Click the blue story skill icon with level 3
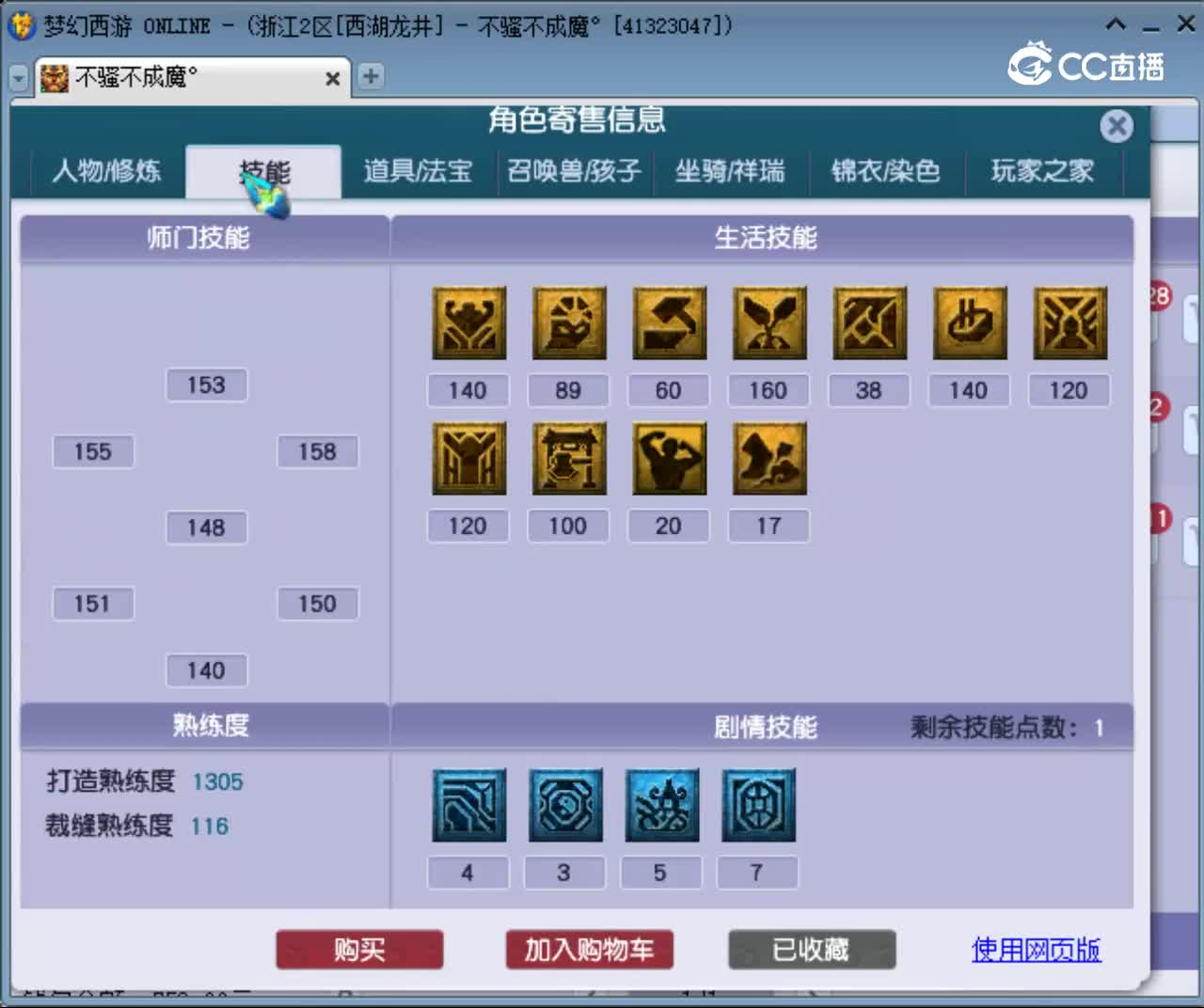This screenshot has height=1008, width=1204. tap(565, 805)
